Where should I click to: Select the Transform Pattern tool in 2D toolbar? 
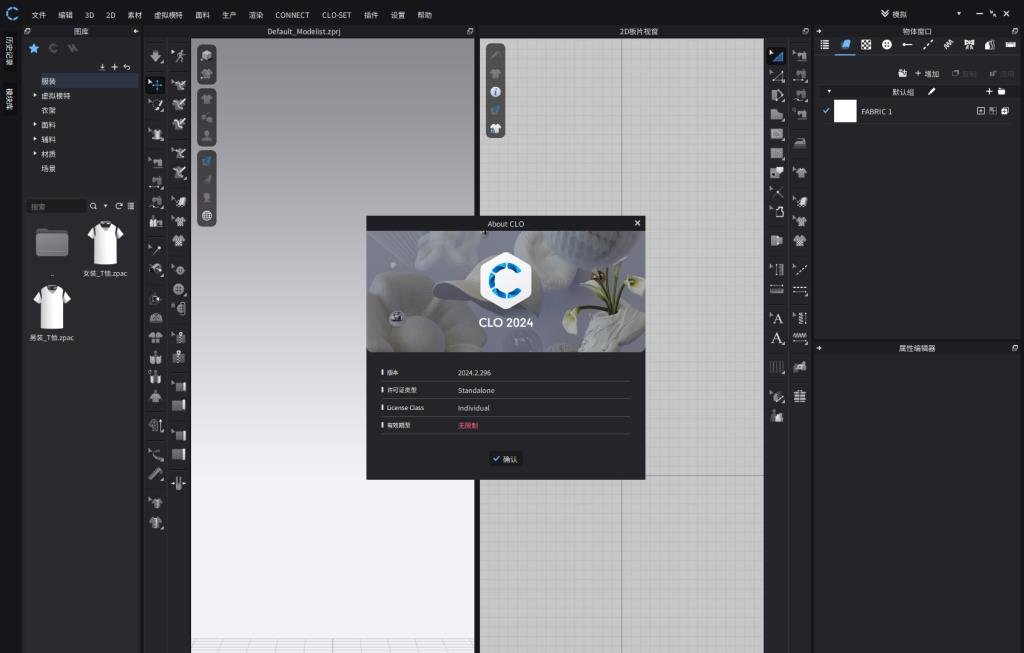click(776, 56)
